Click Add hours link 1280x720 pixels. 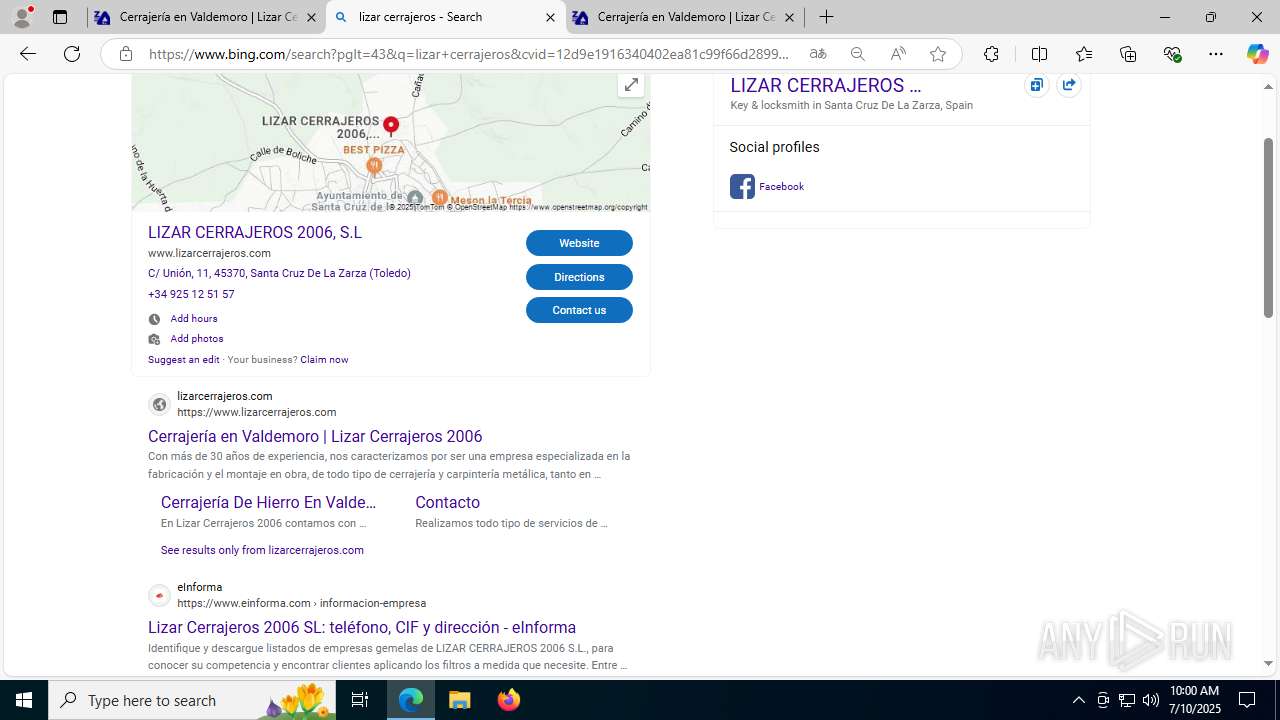pyautogui.click(x=193, y=319)
